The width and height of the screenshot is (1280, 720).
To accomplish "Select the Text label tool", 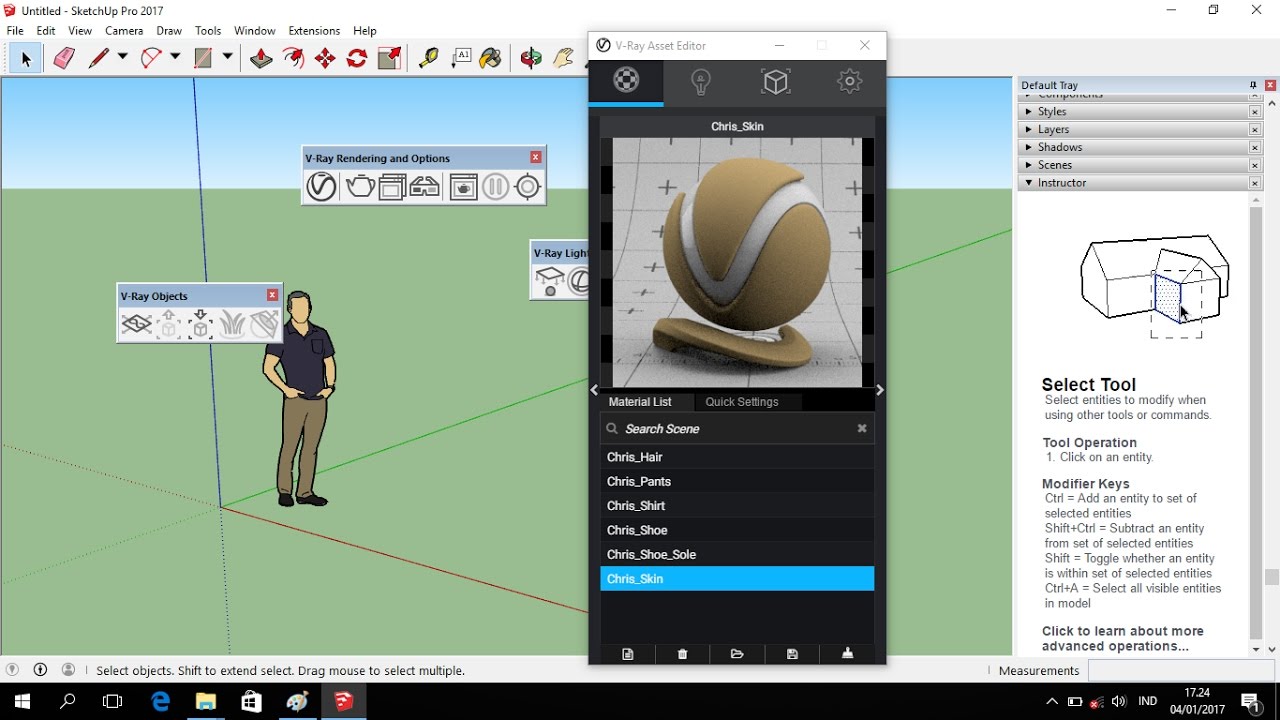I will click(461, 59).
